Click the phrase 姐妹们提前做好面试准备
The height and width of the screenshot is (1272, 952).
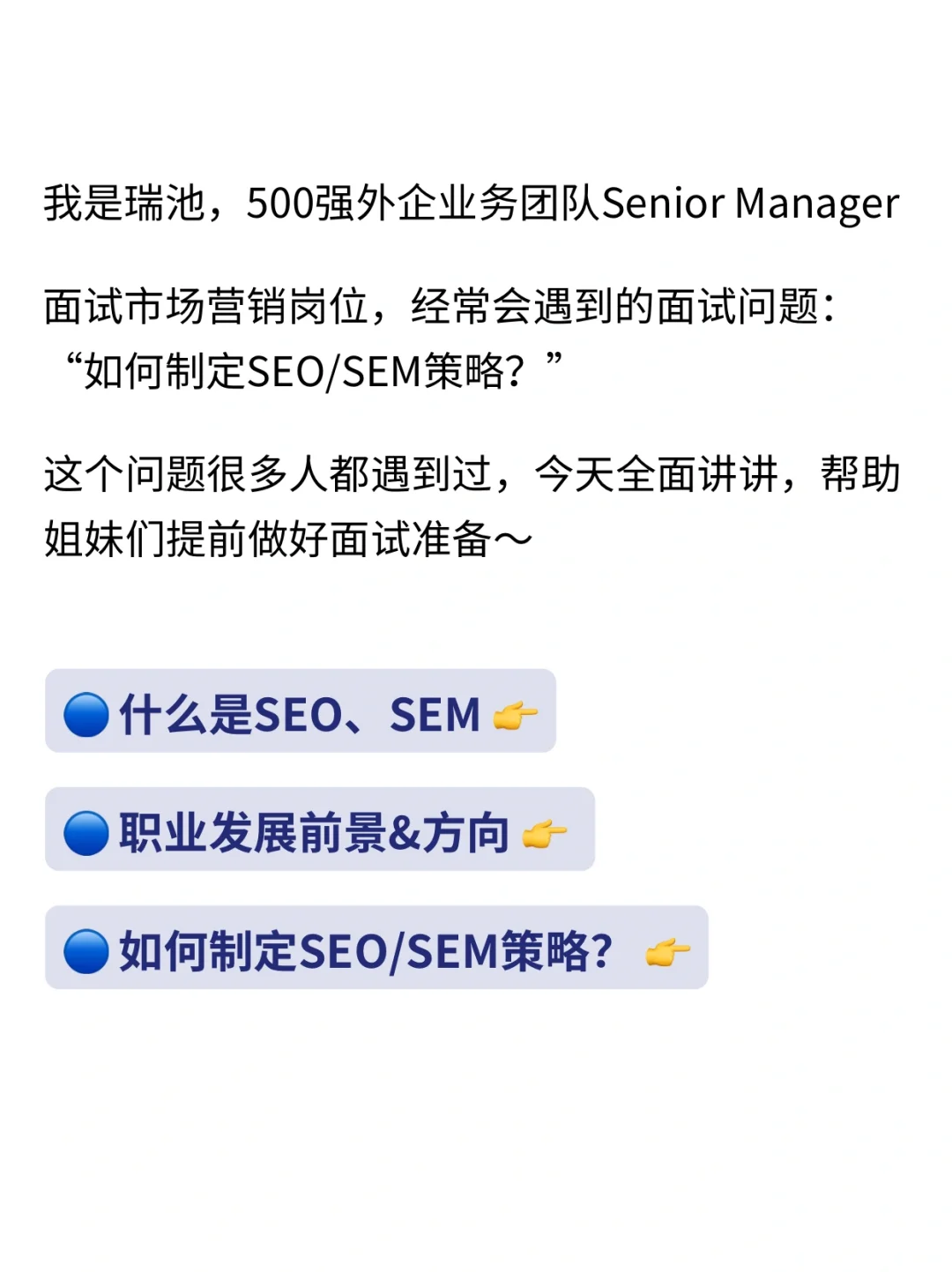pyautogui.click(x=267, y=539)
